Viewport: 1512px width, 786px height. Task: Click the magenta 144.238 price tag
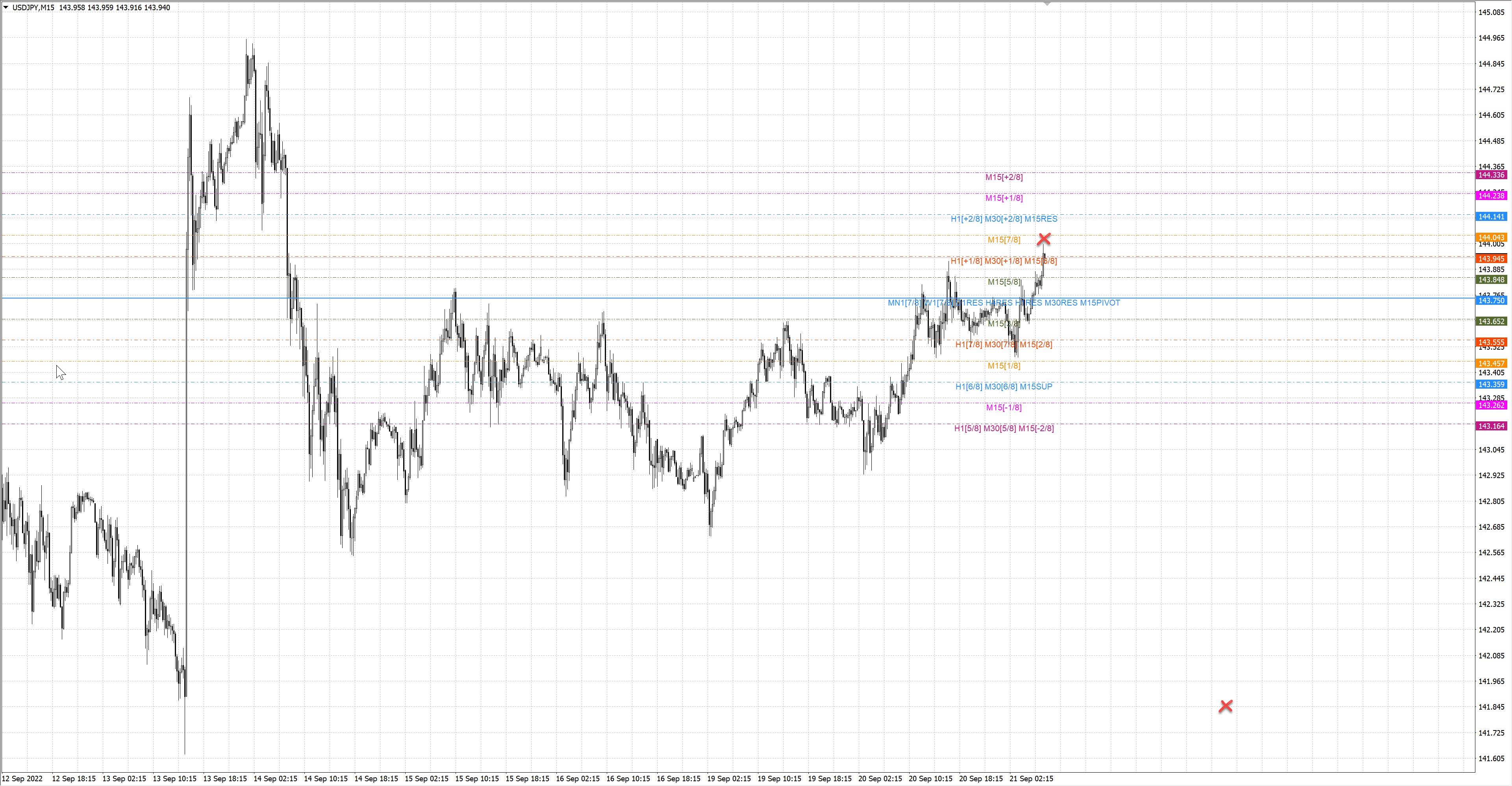pyautogui.click(x=1491, y=195)
